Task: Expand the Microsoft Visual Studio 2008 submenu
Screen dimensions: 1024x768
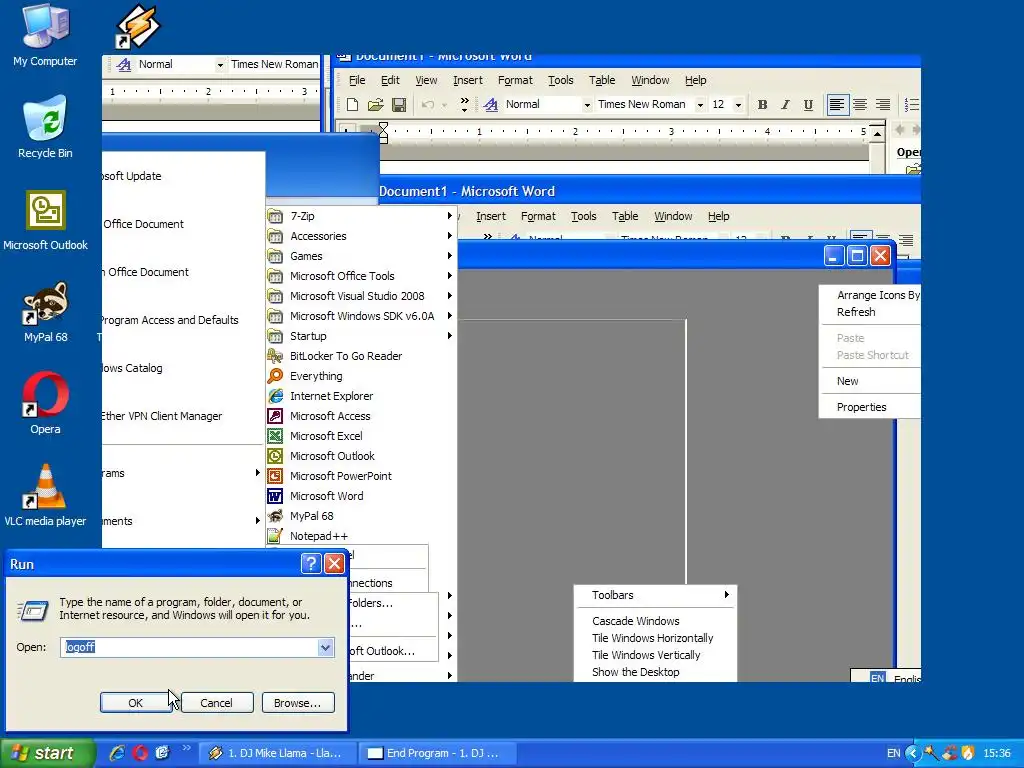Action: tap(361, 296)
